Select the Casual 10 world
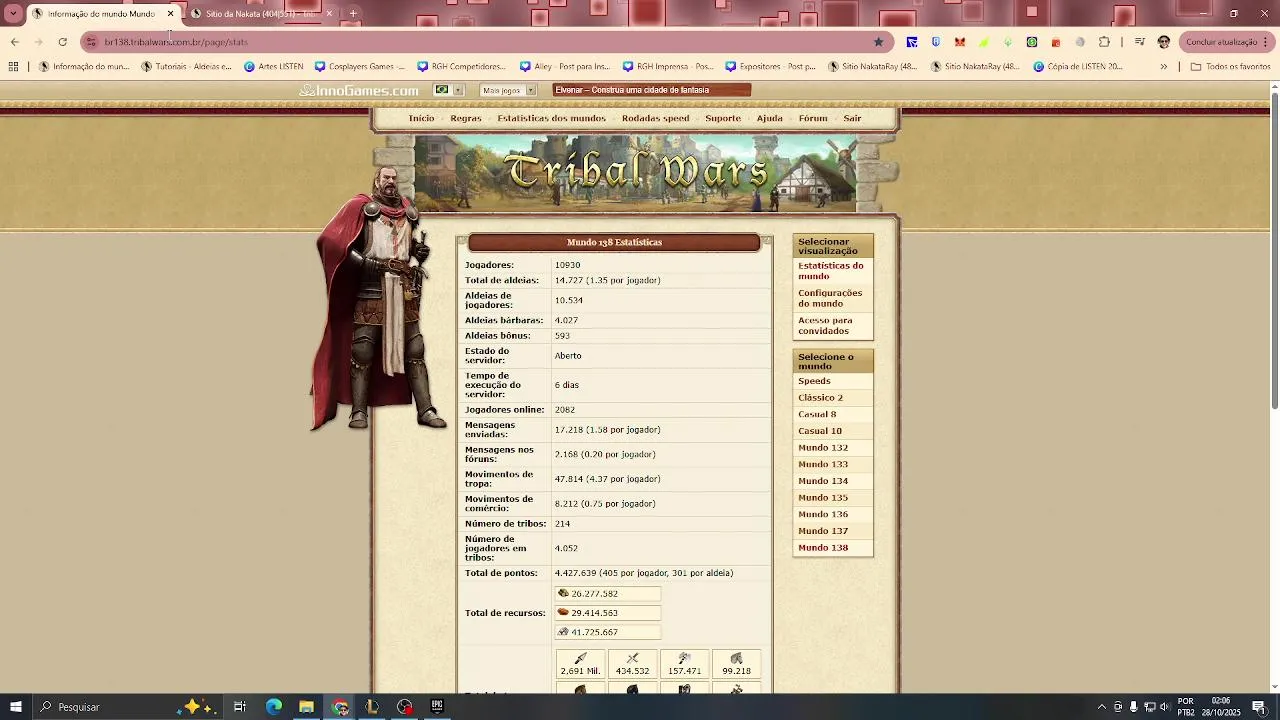Viewport: 1280px width, 720px height. coord(820,431)
